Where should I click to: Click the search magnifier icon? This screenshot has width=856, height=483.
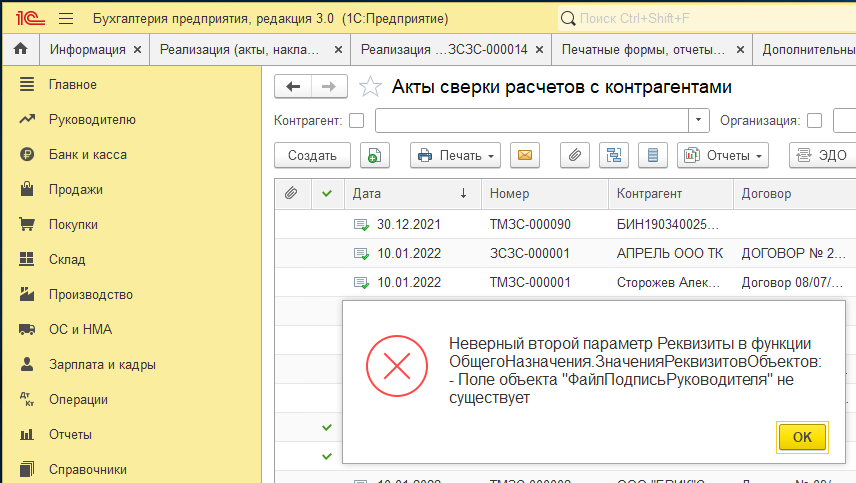(568, 19)
